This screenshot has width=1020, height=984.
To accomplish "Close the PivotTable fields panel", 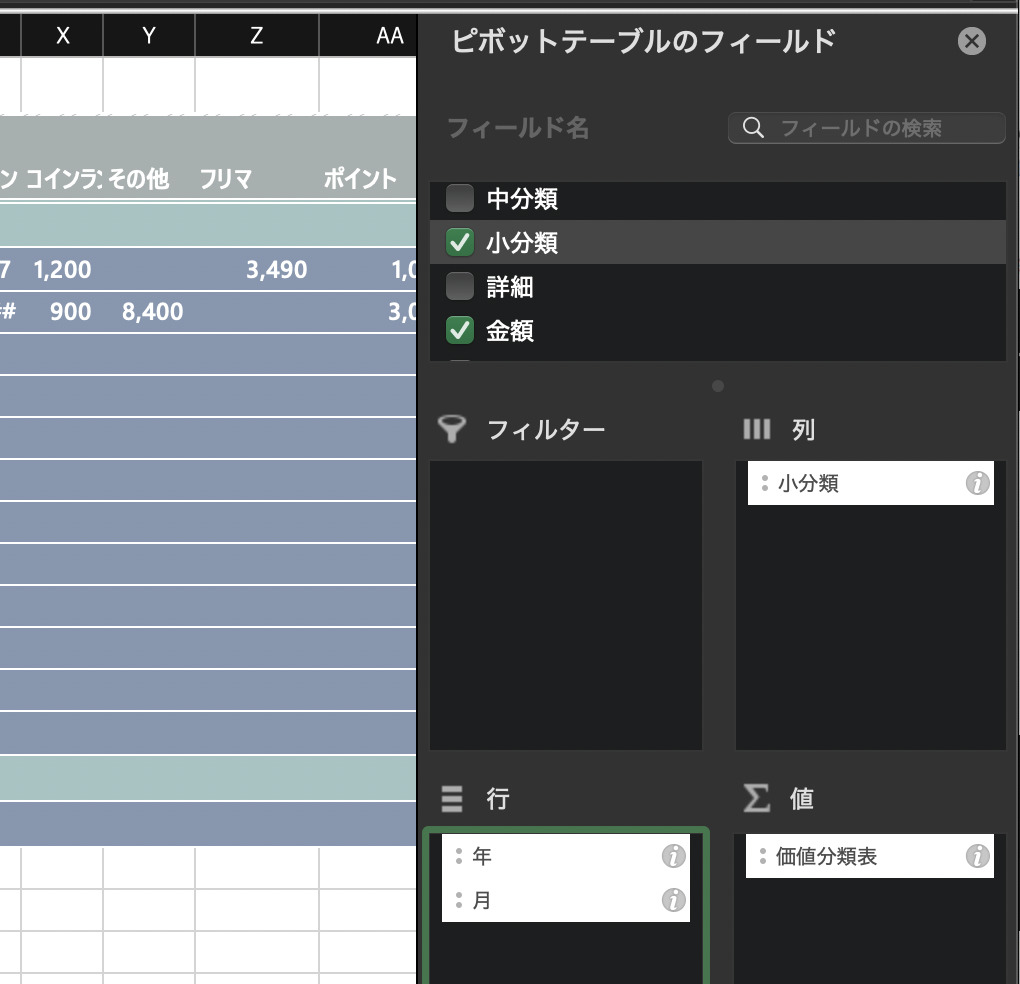I will click(971, 41).
